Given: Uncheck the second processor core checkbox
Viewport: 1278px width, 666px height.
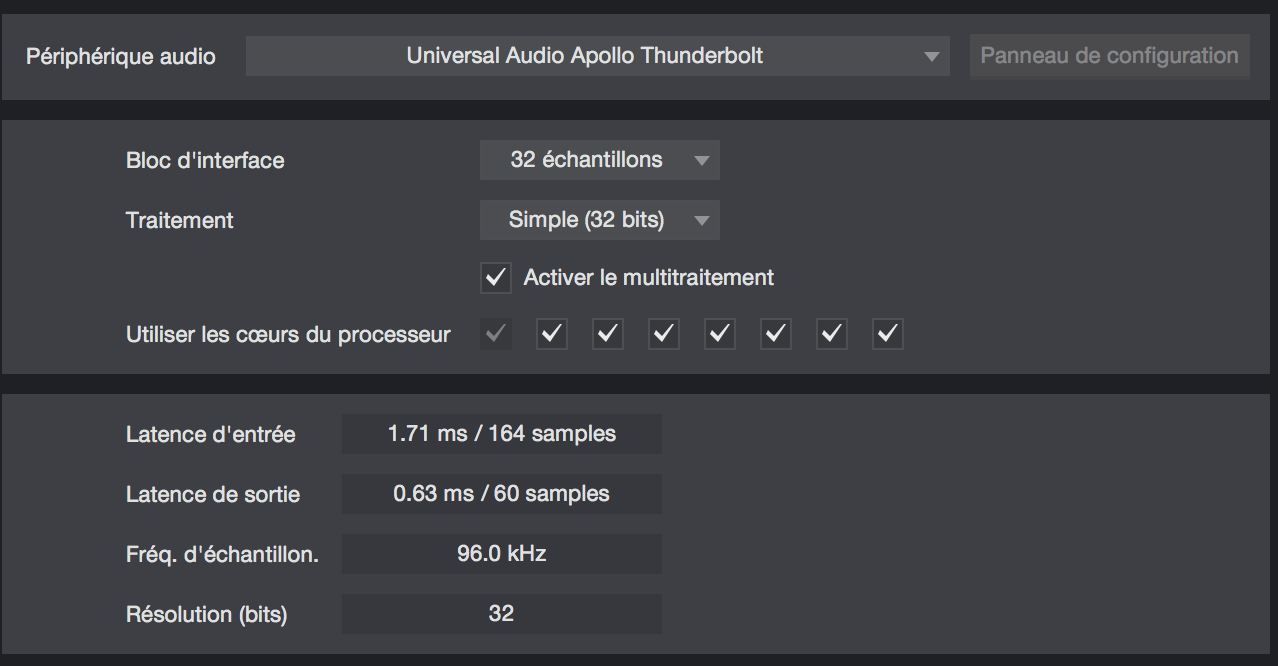Looking at the screenshot, I should pyautogui.click(x=552, y=334).
